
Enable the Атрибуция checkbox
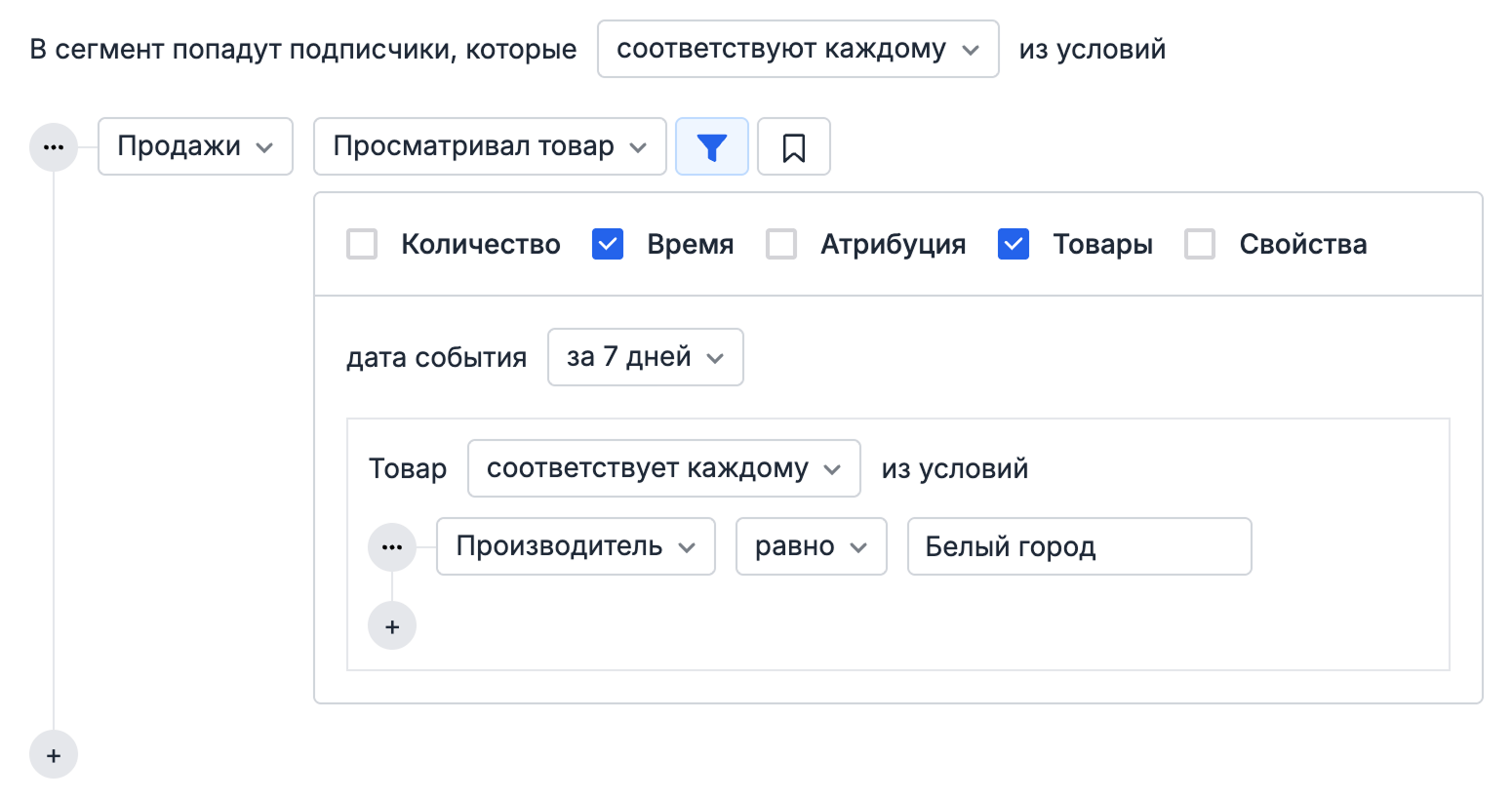pyautogui.click(x=780, y=244)
